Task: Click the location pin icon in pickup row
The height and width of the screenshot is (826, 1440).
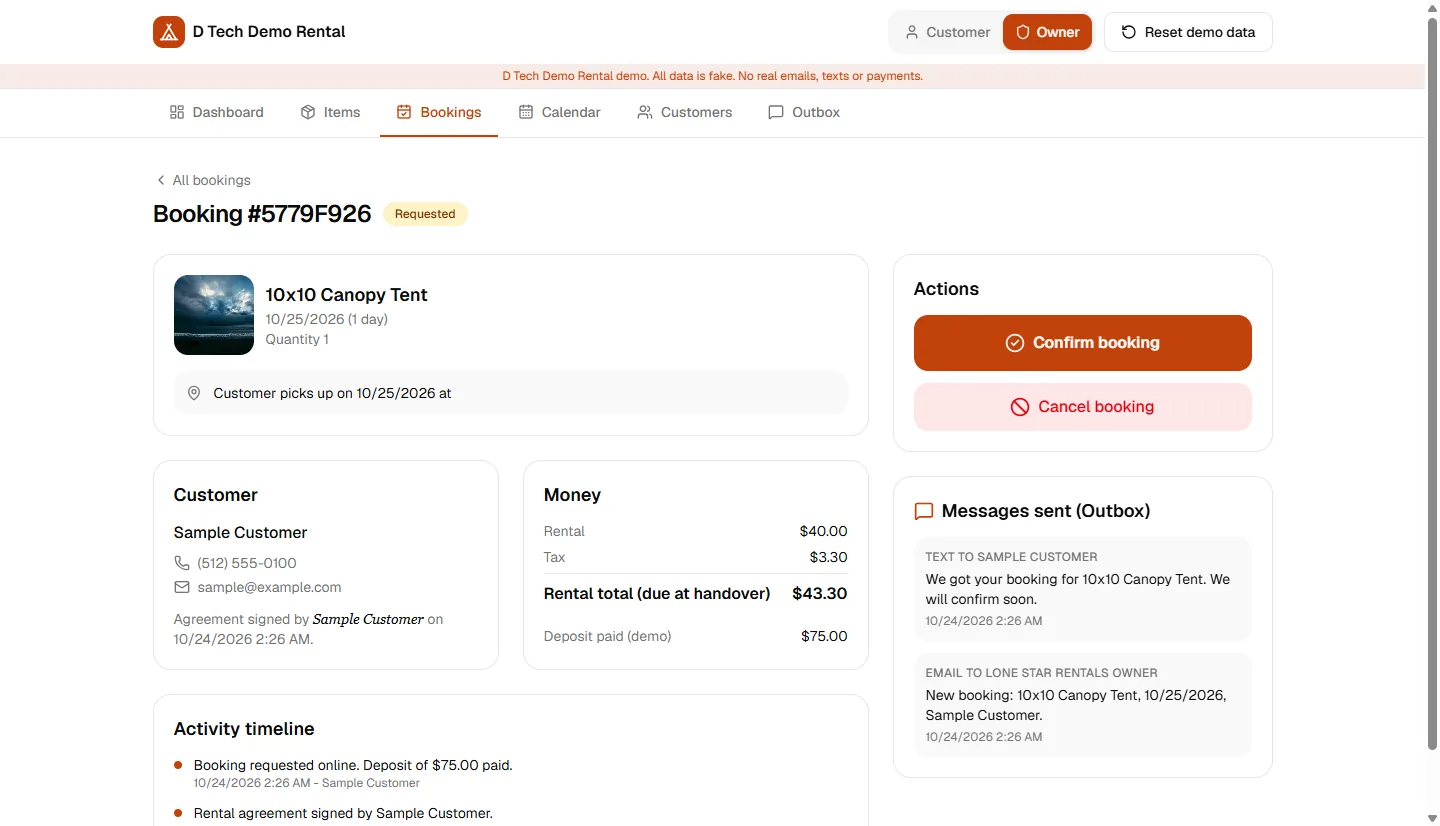Action: point(194,393)
